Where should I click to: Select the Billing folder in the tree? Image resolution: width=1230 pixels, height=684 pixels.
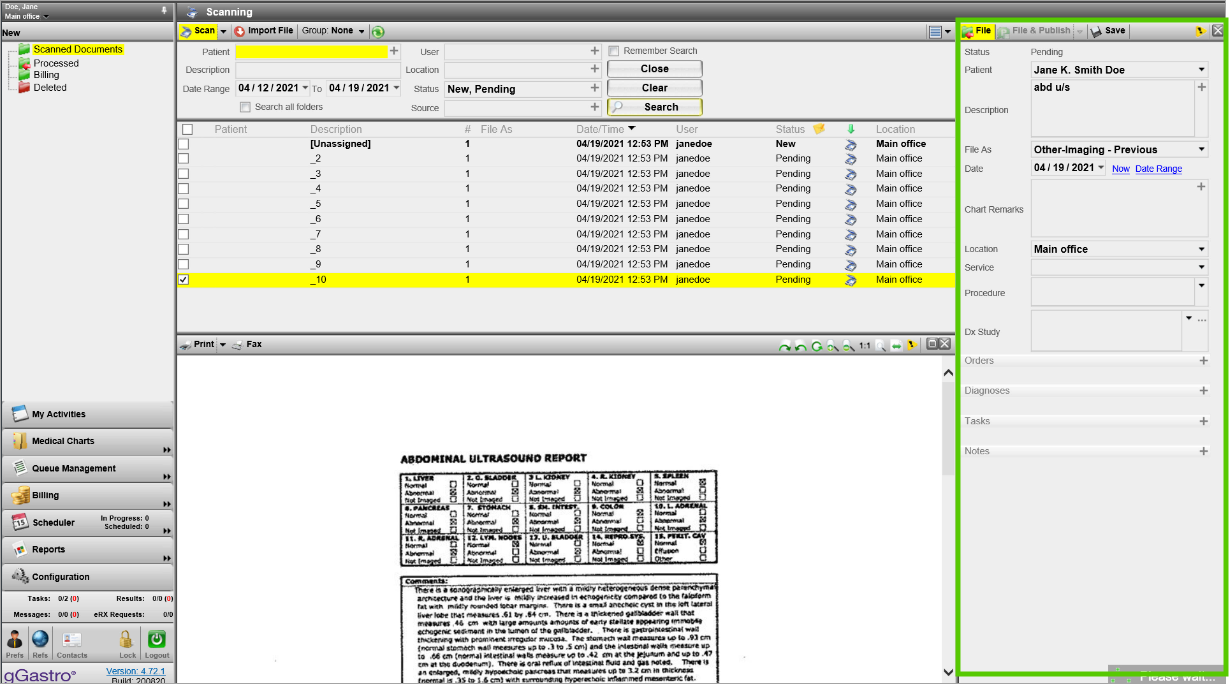point(46,75)
